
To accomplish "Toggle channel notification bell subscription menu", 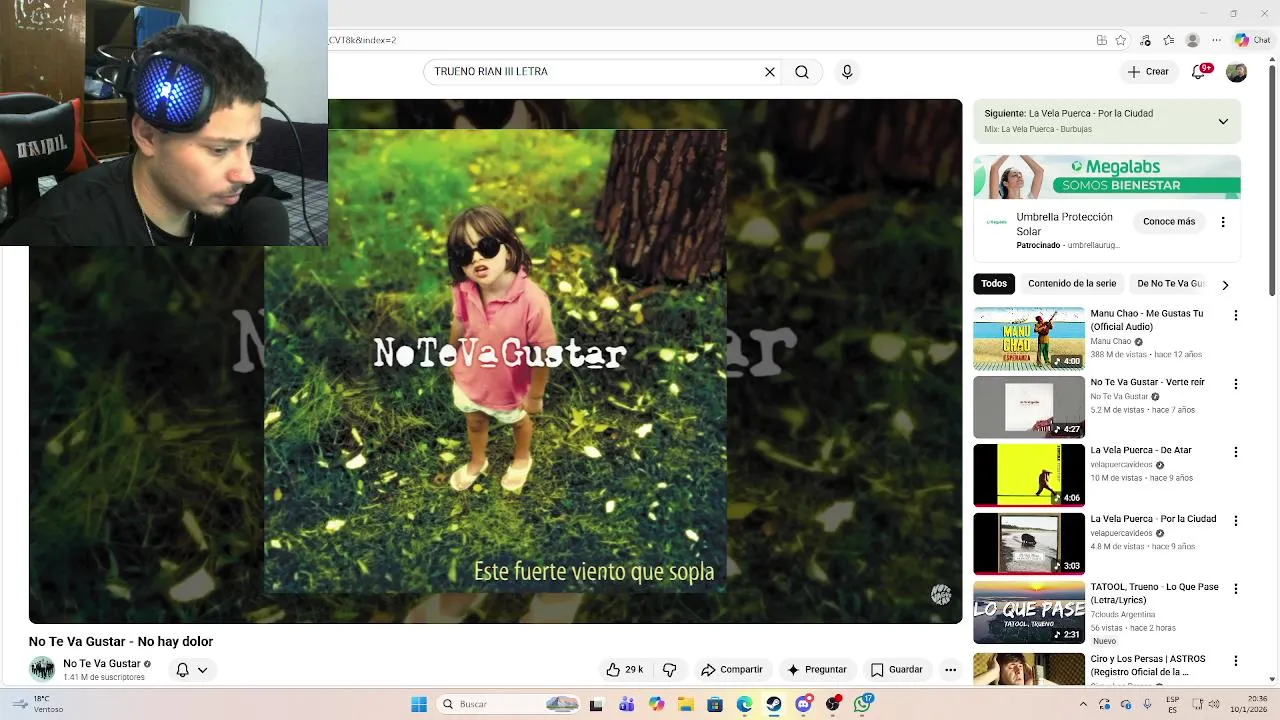I will (192, 670).
